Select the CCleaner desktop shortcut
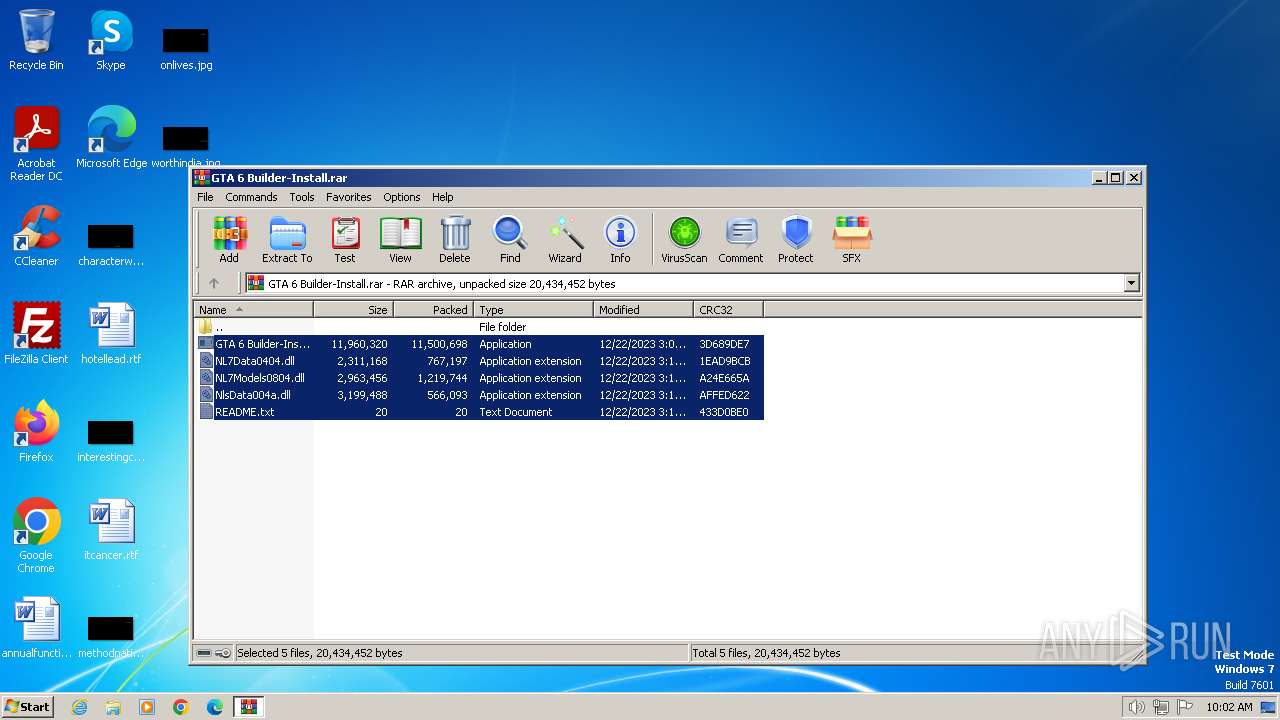 36,237
